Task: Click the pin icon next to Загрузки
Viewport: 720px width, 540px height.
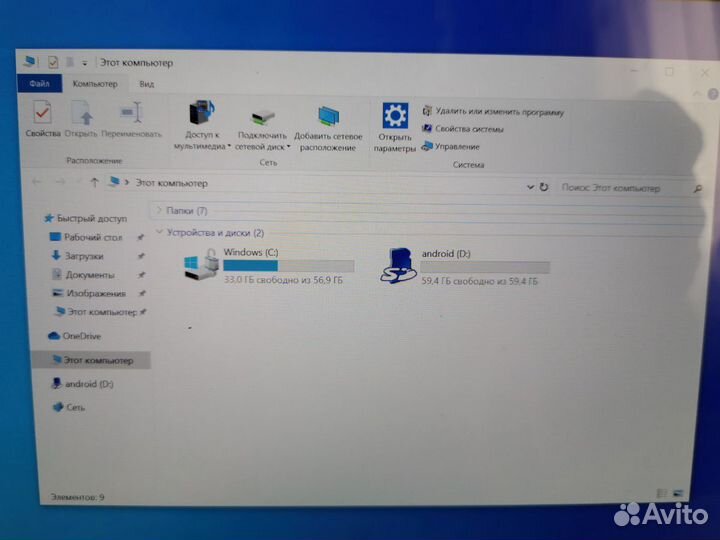Action: (141, 256)
